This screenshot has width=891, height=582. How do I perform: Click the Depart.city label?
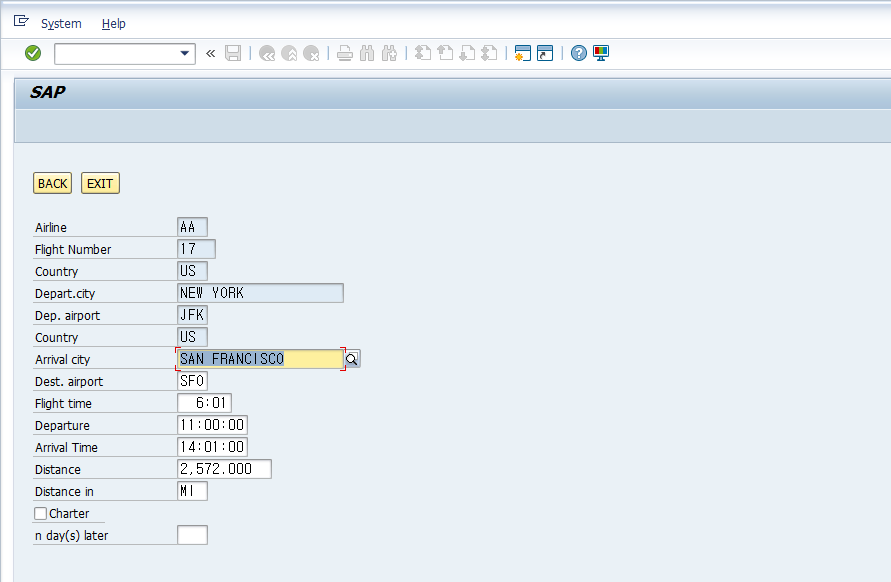[x=65, y=294]
